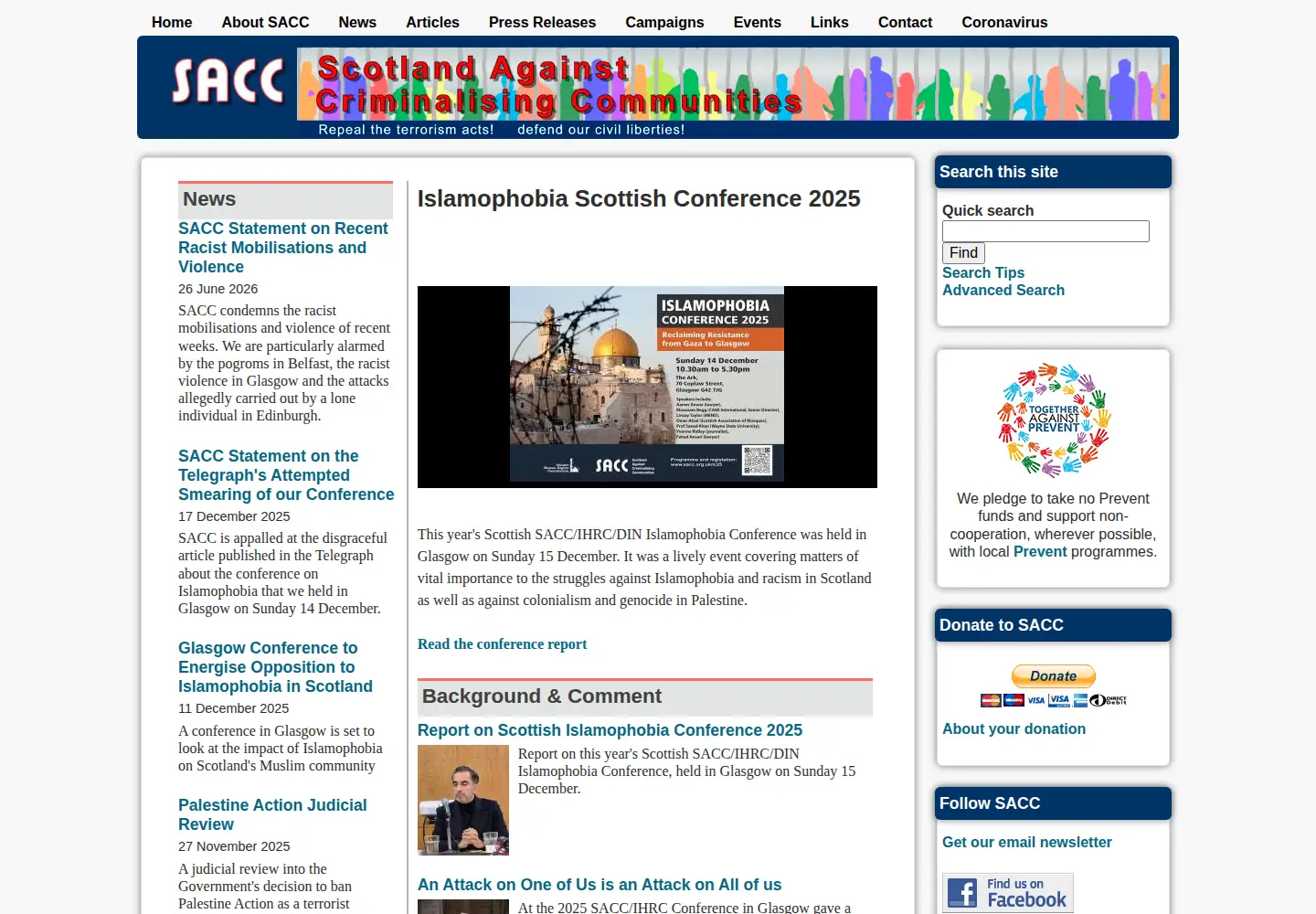This screenshot has height=914, width=1316.
Task: Open the Search Tips link
Action: 983,272
